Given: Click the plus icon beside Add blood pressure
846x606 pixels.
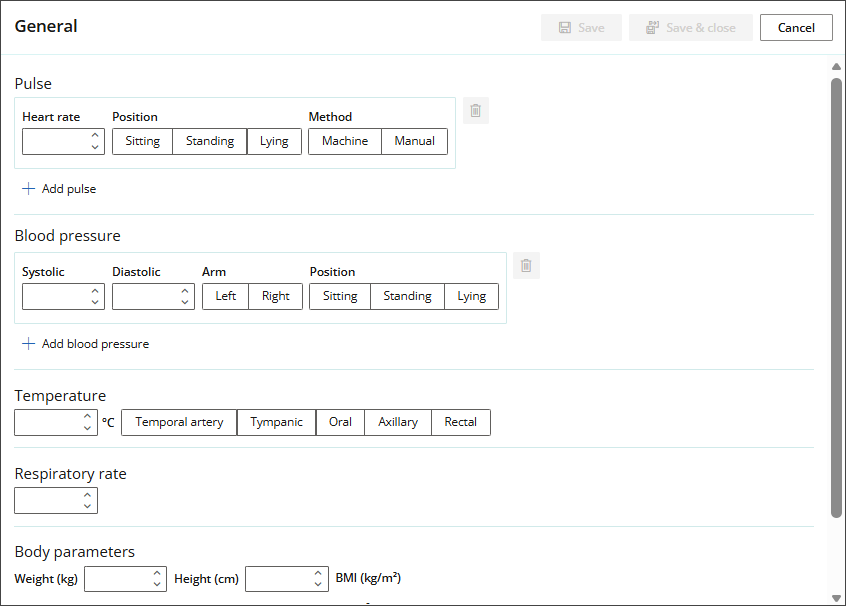Looking at the screenshot, I should (x=29, y=344).
